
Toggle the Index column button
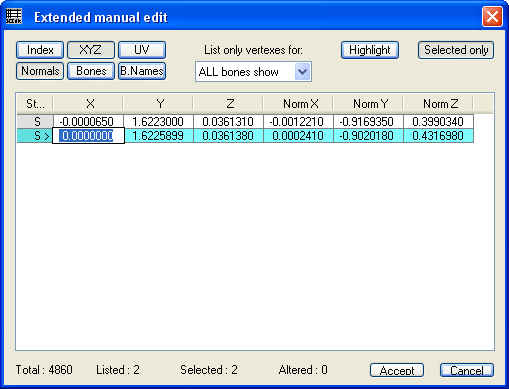(40, 50)
